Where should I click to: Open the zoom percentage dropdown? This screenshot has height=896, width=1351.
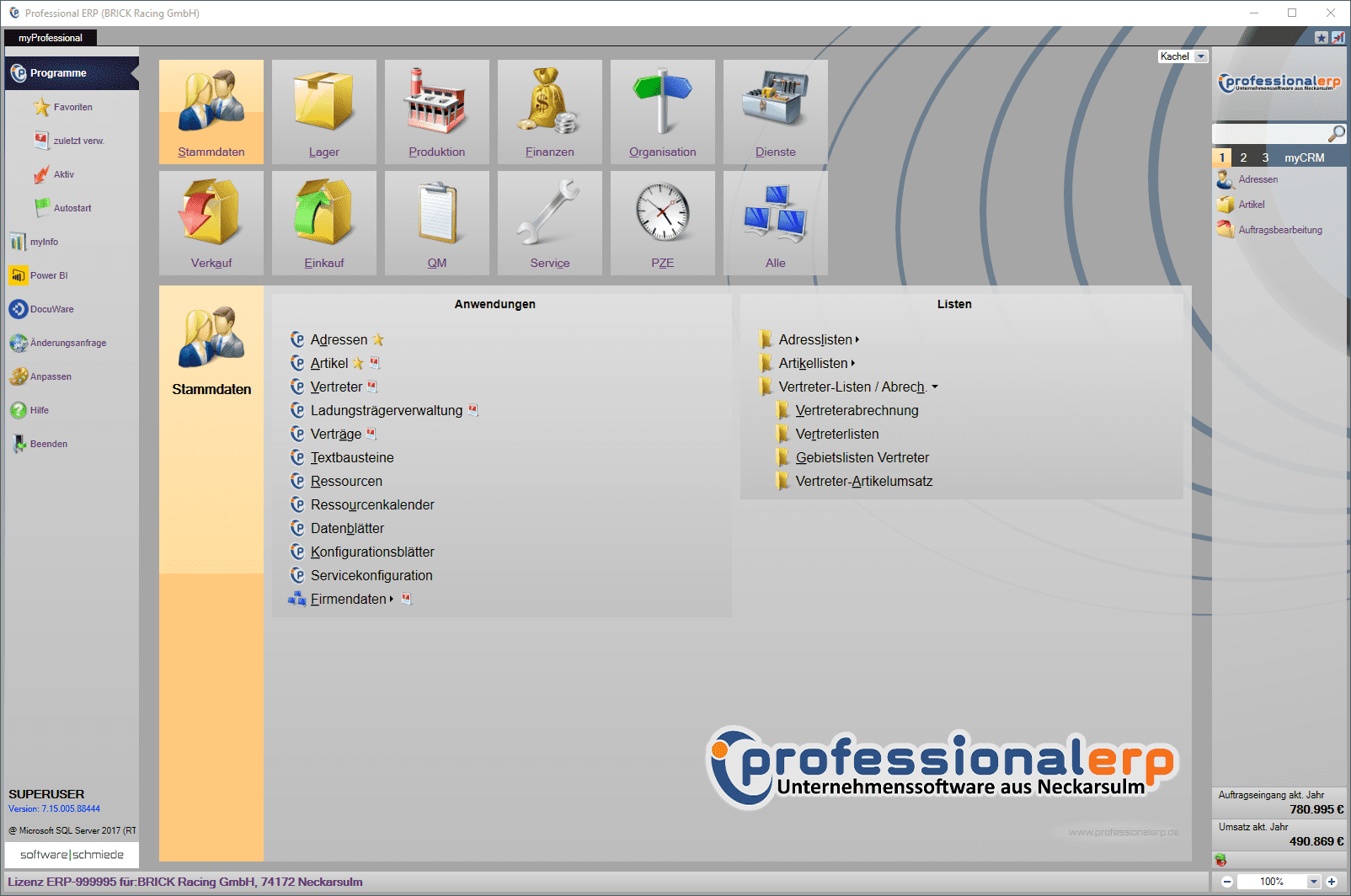1313,882
